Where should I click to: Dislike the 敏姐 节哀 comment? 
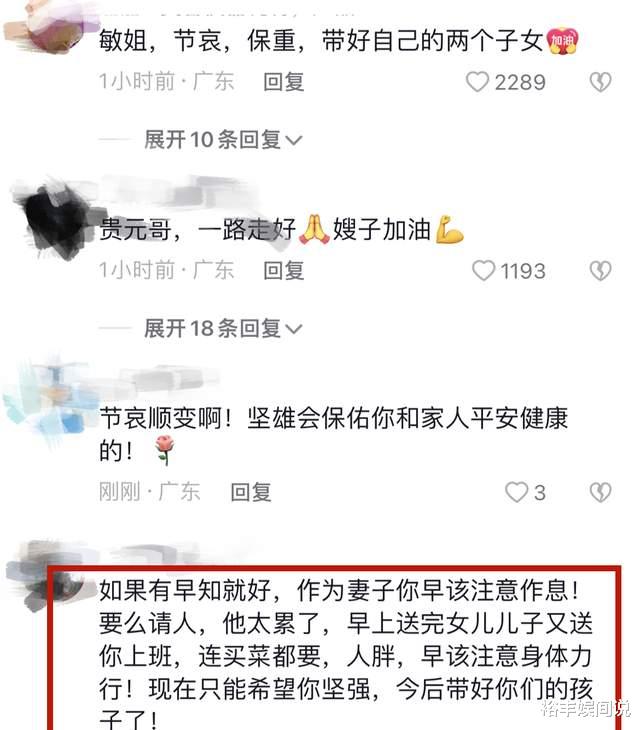(600, 82)
